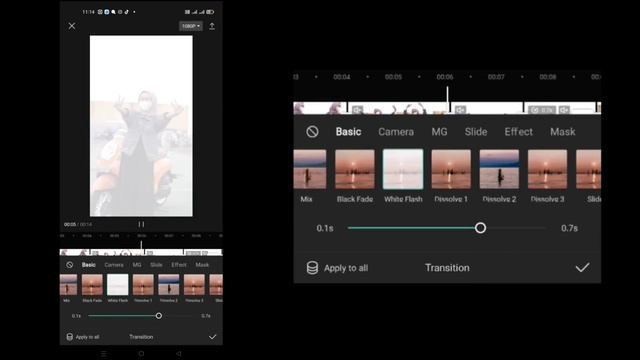640x360 pixels.
Task: Choose Dissolve 2 thumbnail on the phone screen
Action: coord(169,285)
